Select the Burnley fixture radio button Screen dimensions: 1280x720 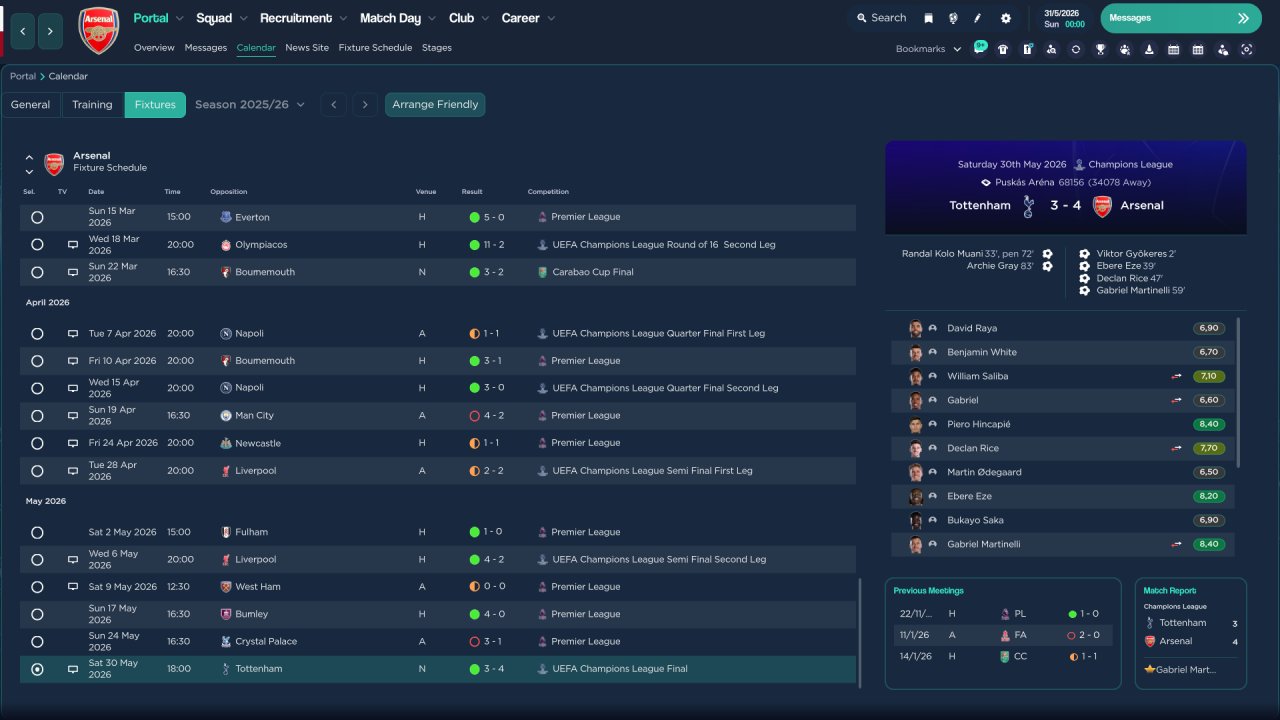click(x=37, y=615)
